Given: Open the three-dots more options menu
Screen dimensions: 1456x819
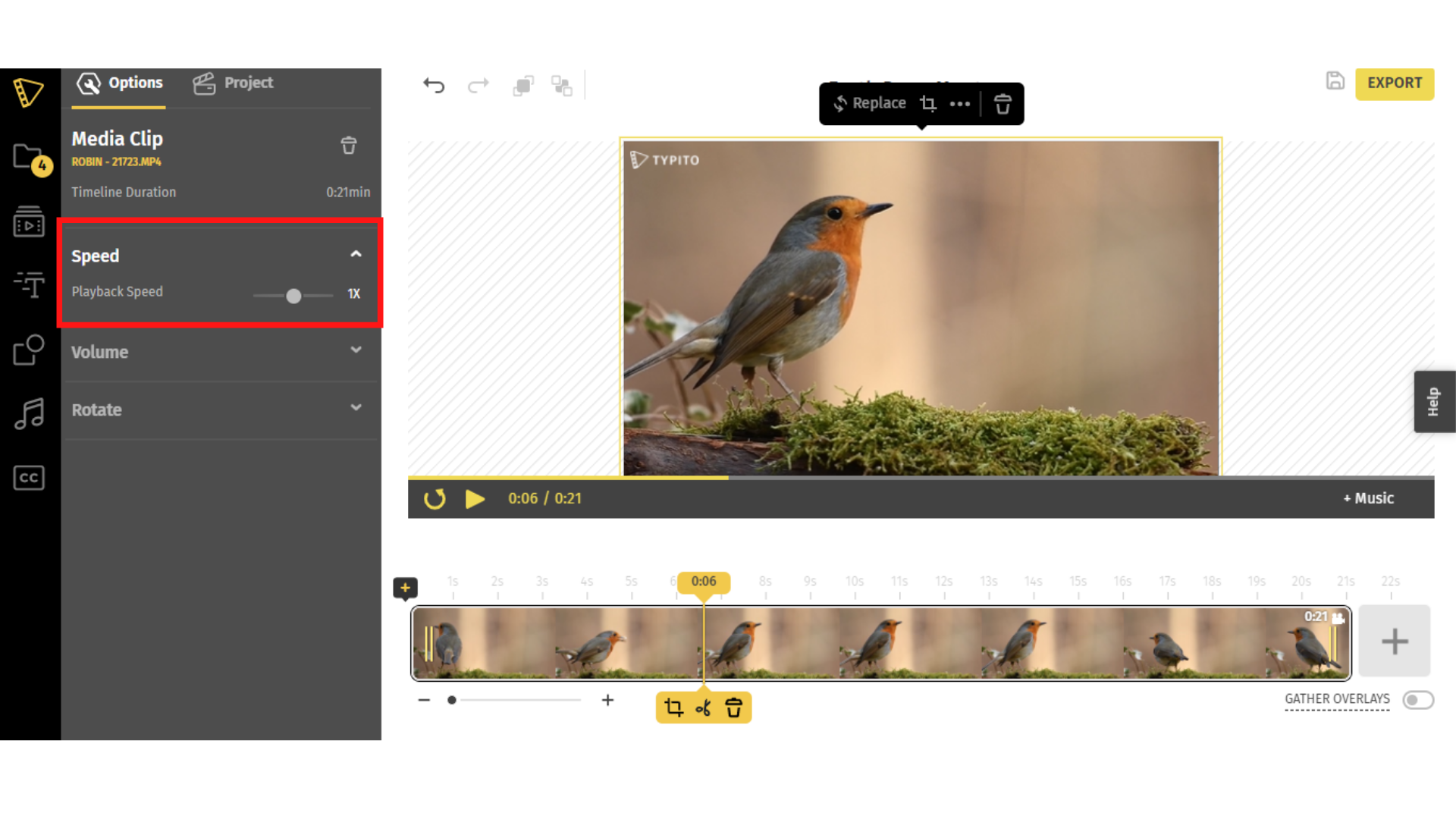Looking at the screenshot, I should pyautogui.click(x=960, y=104).
